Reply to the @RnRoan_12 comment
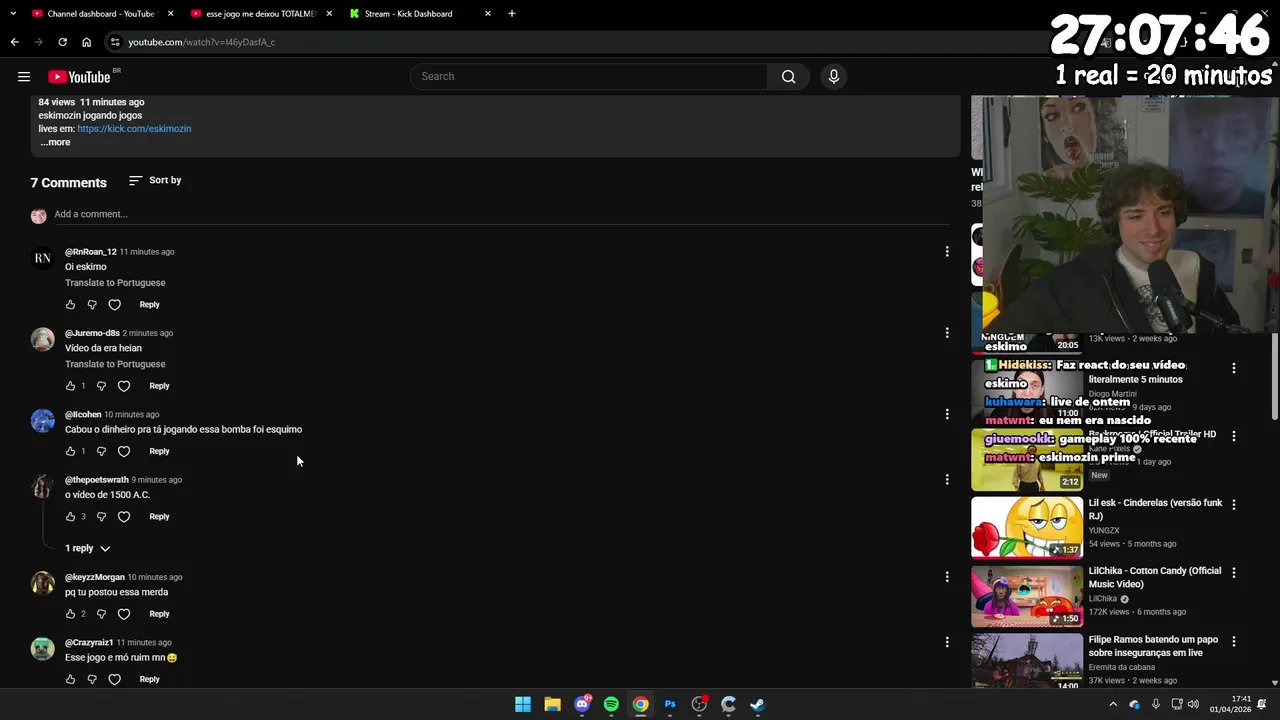The image size is (1280, 720). pos(149,305)
